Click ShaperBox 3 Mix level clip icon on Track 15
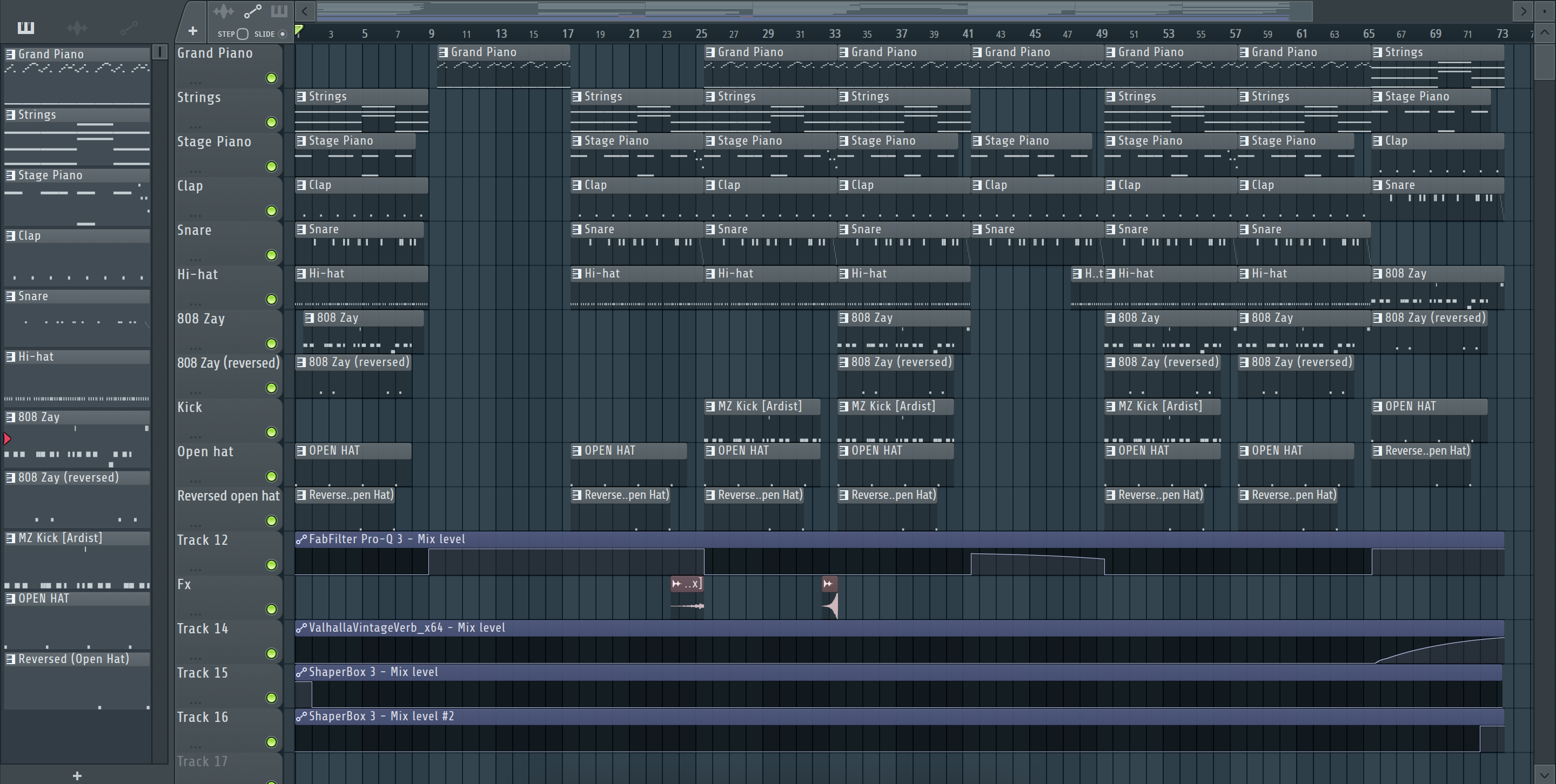1556x784 pixels. pyautogui.click(x=301, y=672)
